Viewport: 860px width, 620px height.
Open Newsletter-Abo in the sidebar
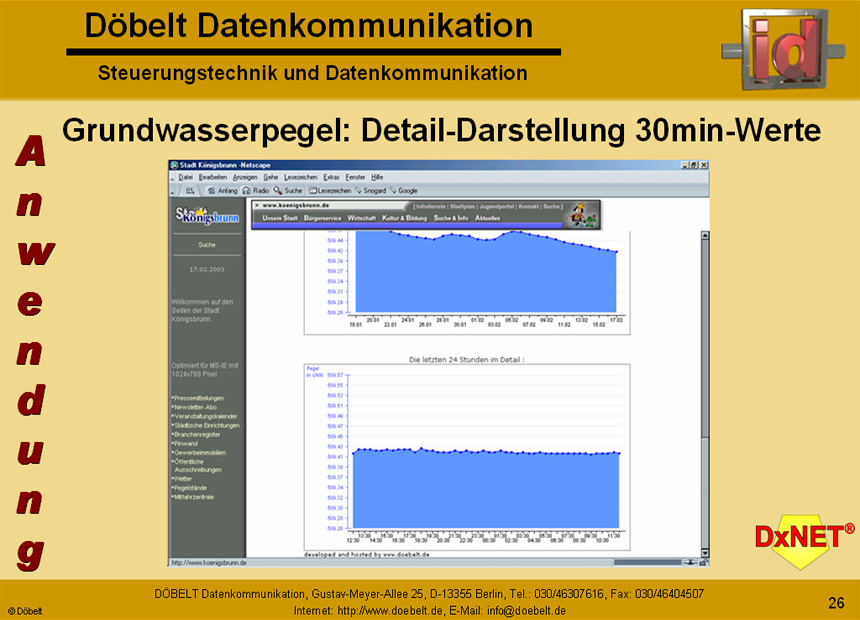coord(195,407)
